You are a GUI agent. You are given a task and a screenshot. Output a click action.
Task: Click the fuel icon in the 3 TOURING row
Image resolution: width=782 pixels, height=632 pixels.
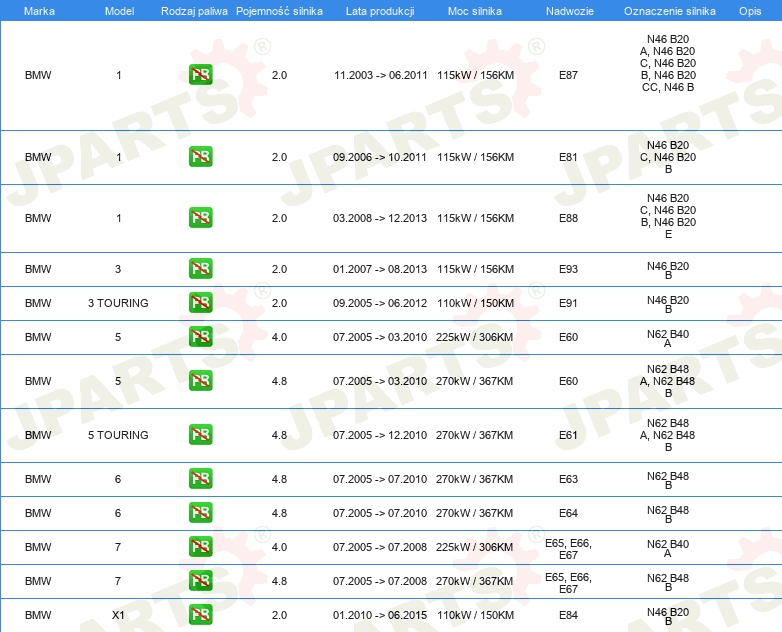pyautogui.click(x=200, y=302)
